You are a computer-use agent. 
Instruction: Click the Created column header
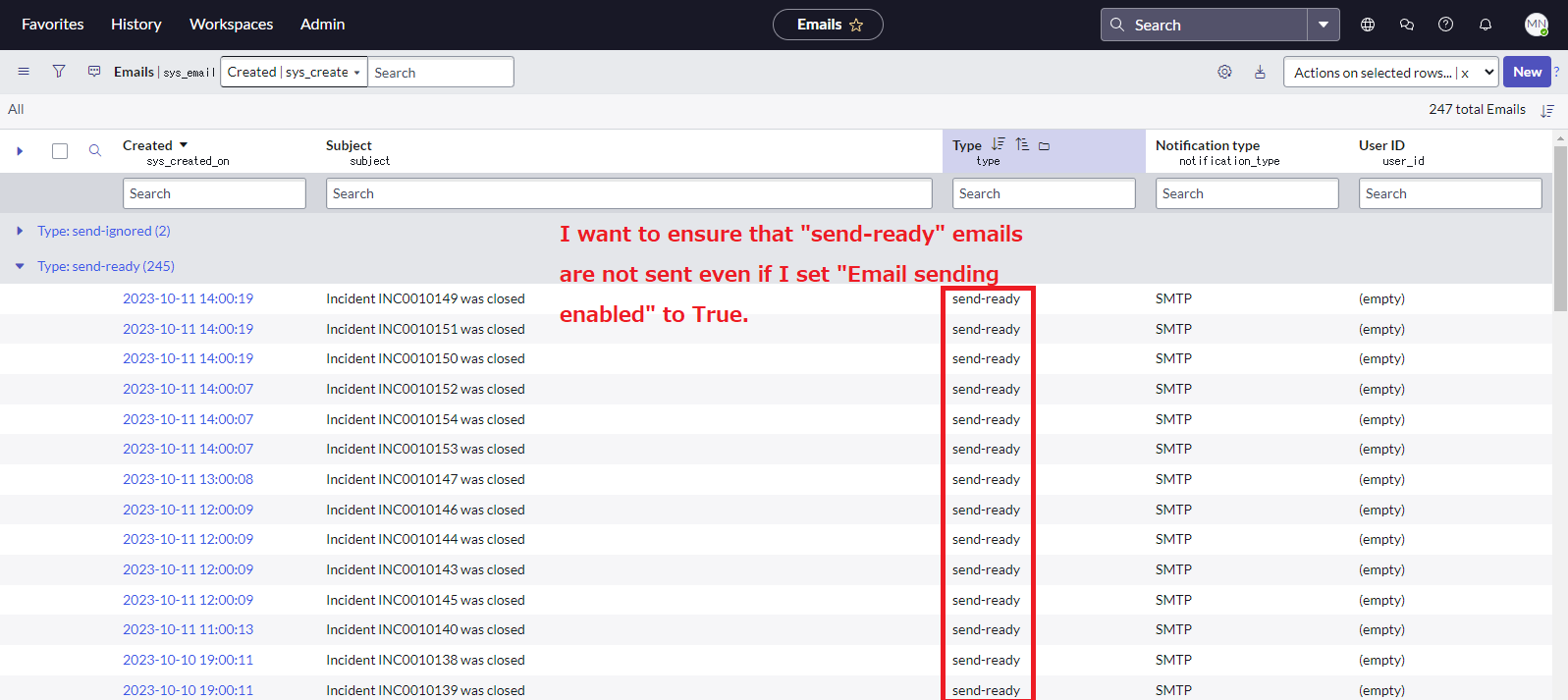(147, 145)
